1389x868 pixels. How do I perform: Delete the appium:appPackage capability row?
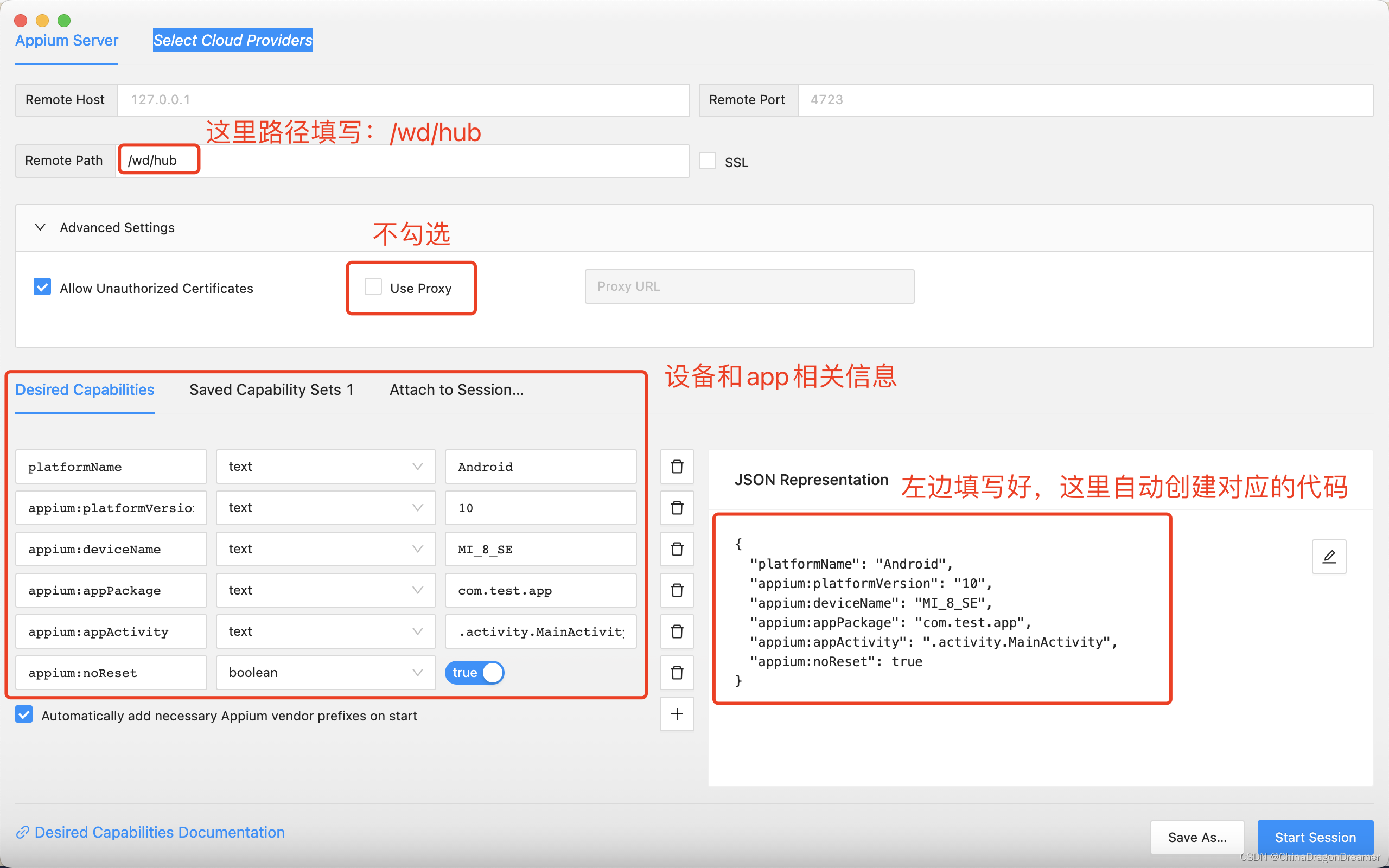(677, 591)
